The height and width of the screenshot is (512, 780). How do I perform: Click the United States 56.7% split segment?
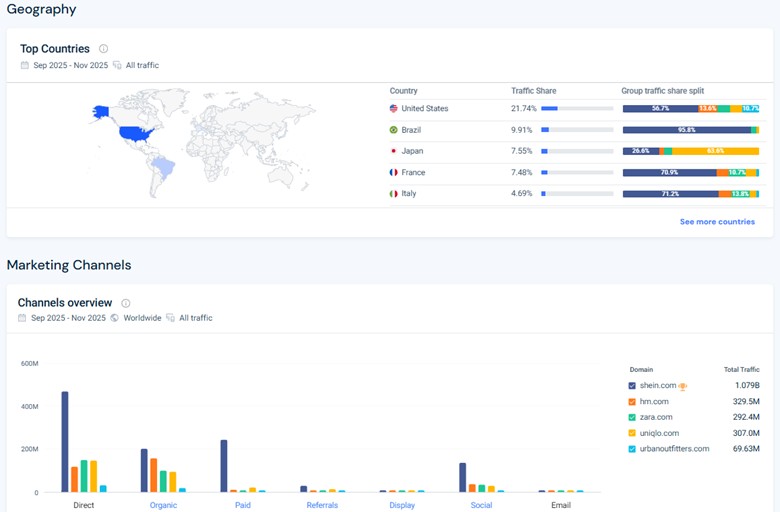pyautogui.click(x=661, y=108)
